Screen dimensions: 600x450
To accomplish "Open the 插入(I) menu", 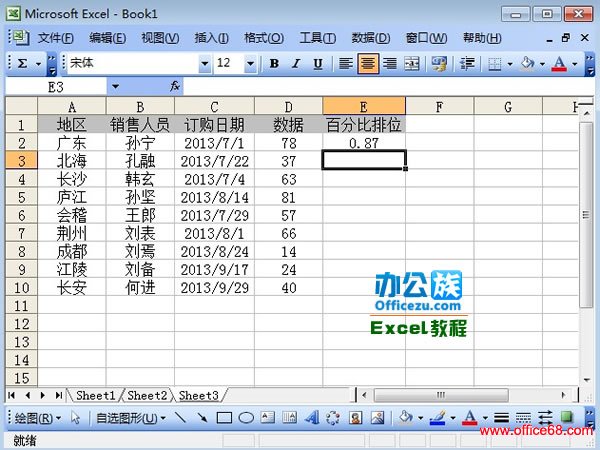I will click(x=212, y=38).
